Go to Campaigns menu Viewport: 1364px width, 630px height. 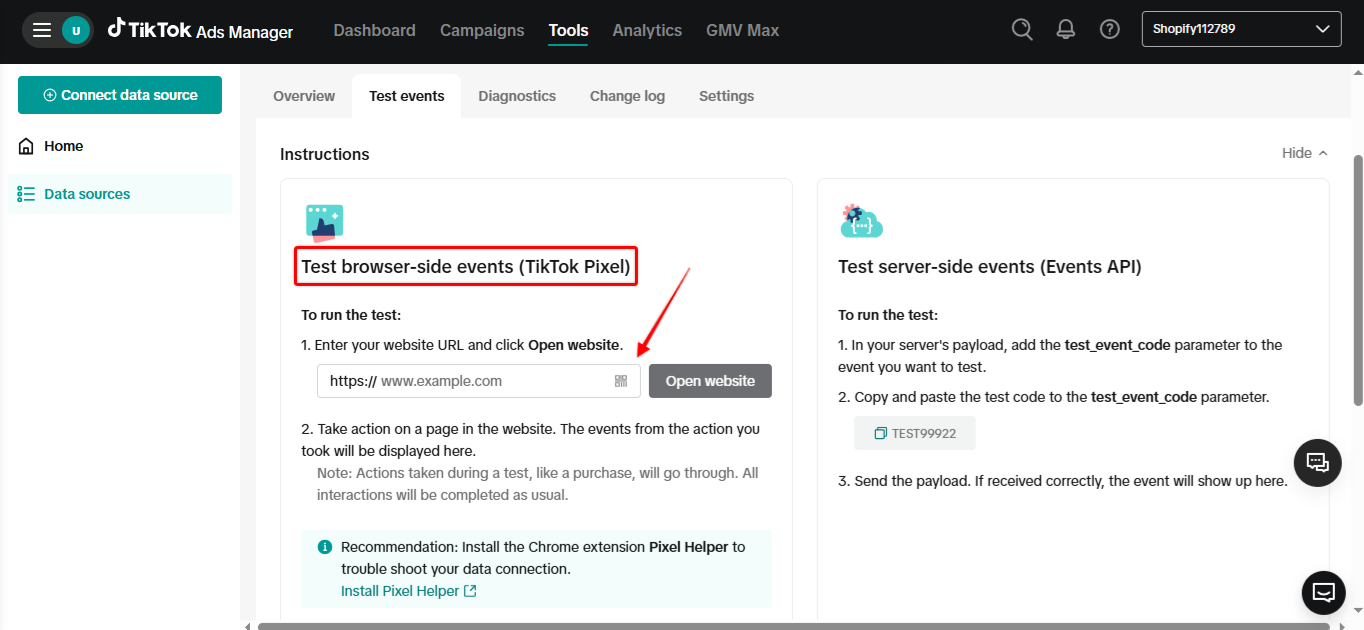[x=482, y=30]
